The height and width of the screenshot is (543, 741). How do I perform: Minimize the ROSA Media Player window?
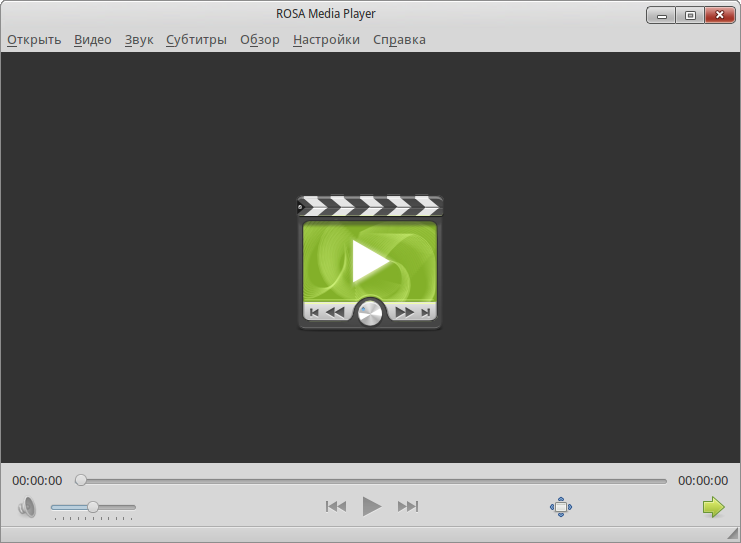661,15
